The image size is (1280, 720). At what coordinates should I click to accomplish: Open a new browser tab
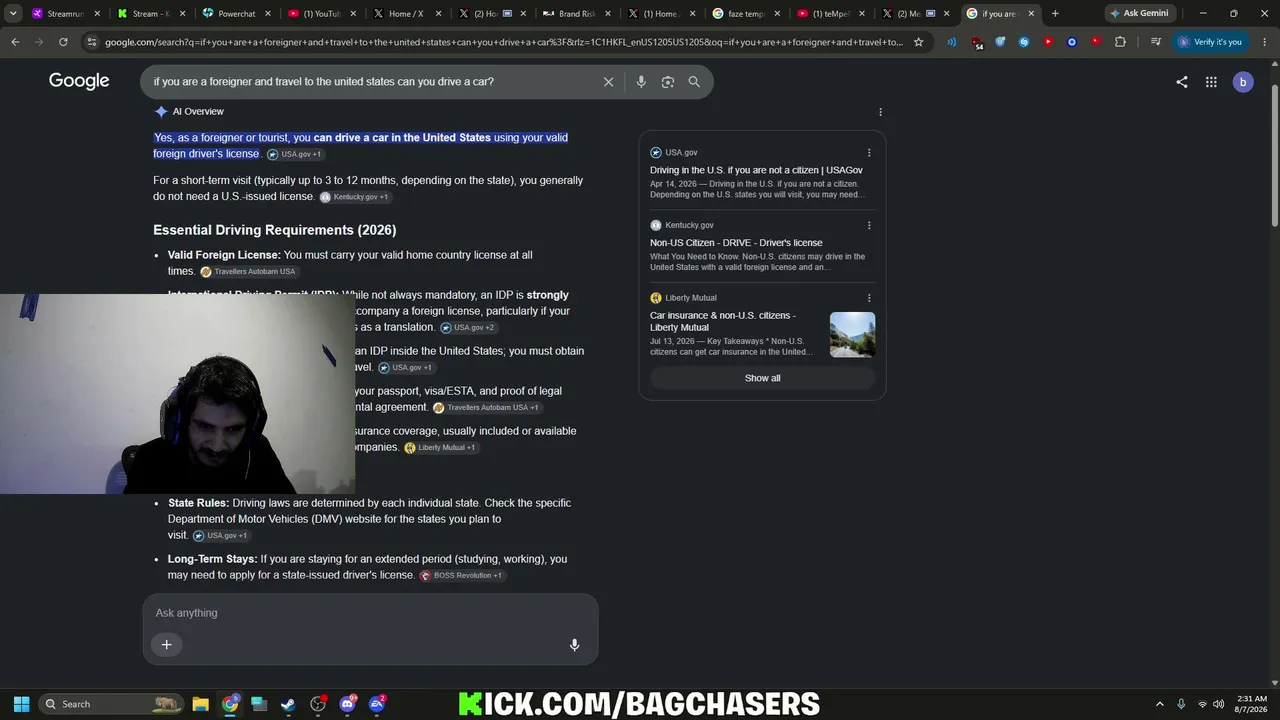[x=1055, y=14]
